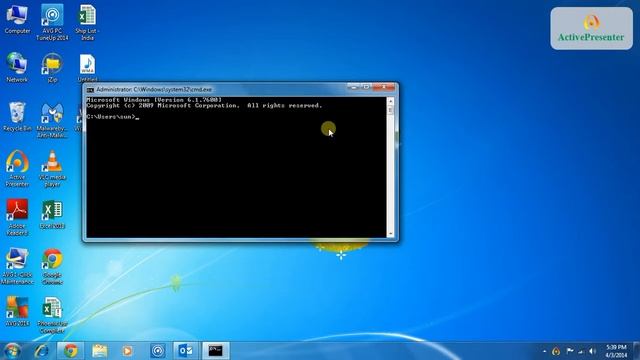Open the Windows Start menu
The image size is (640, 360).
[x=12, y=351]
